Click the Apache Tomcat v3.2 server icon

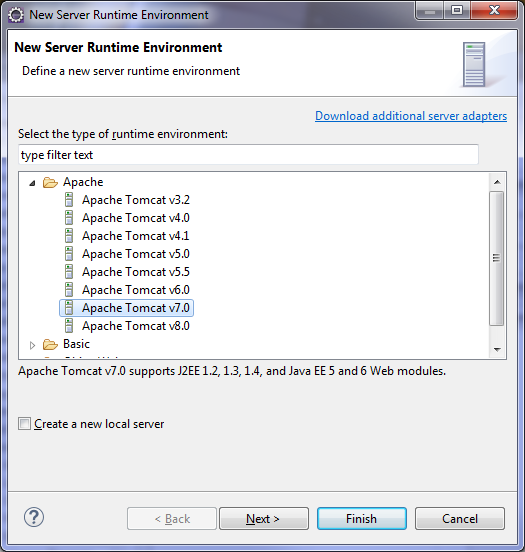click(69, 200)
